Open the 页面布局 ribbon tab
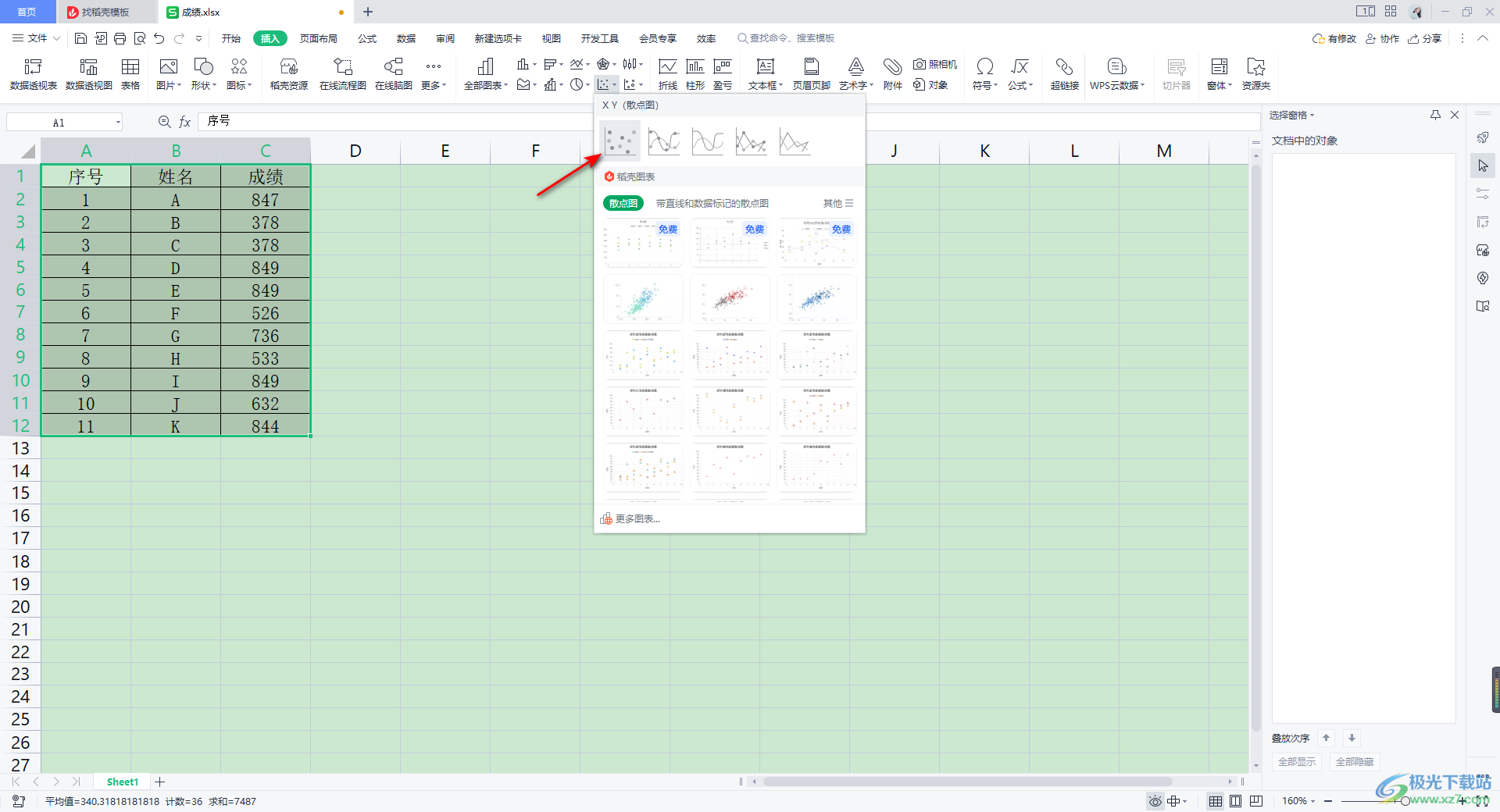 pos(319,38)
